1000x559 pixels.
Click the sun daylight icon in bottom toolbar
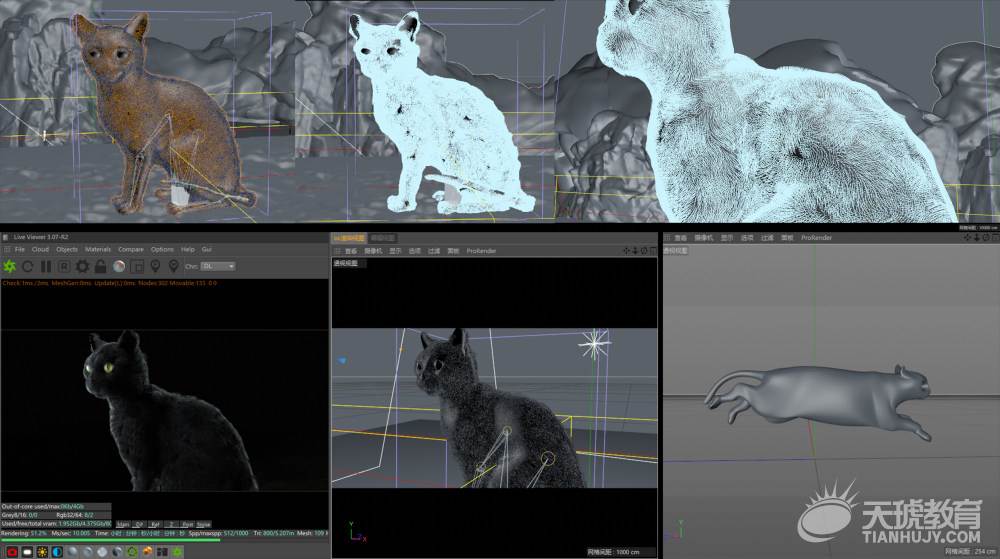point(42,552)
